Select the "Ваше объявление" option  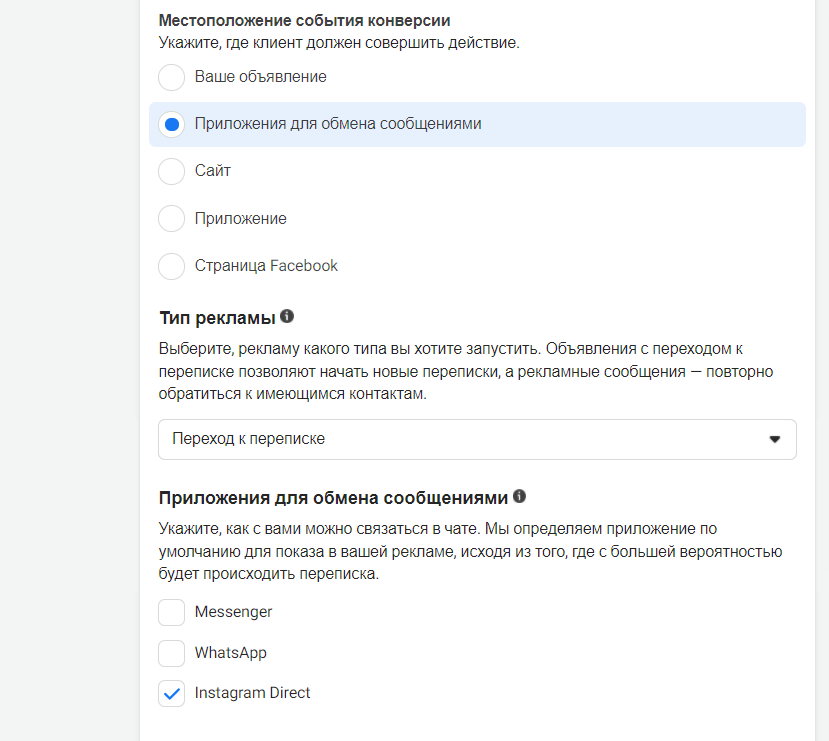pyautogui.click(x=171, y=77)
